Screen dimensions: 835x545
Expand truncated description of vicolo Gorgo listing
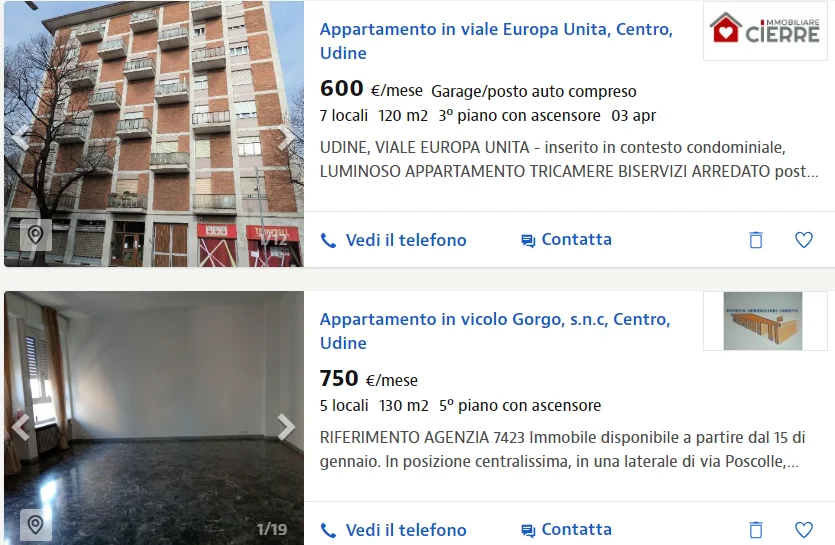(x=792, y=461)
